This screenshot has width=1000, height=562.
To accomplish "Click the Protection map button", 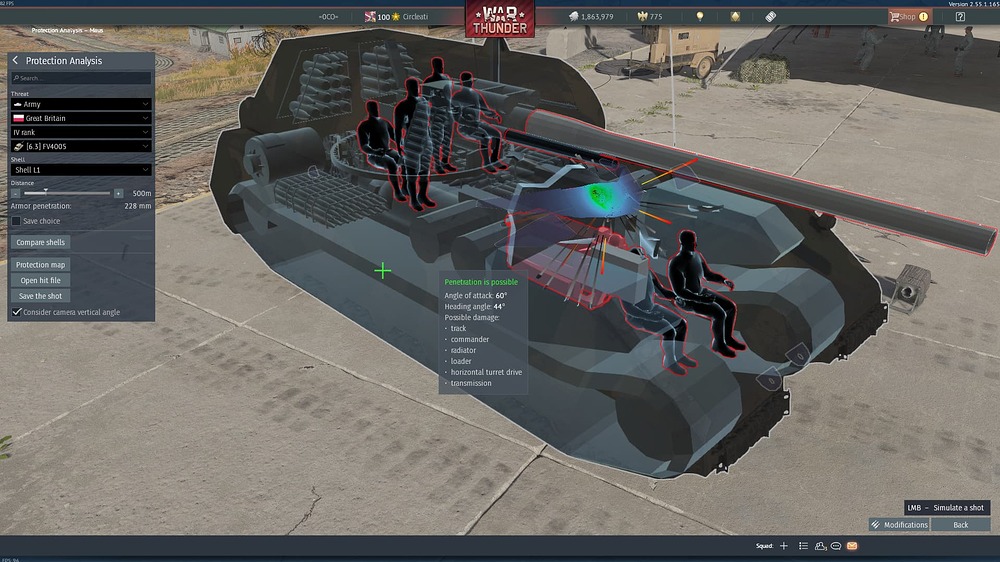I will tap(40, 264).
